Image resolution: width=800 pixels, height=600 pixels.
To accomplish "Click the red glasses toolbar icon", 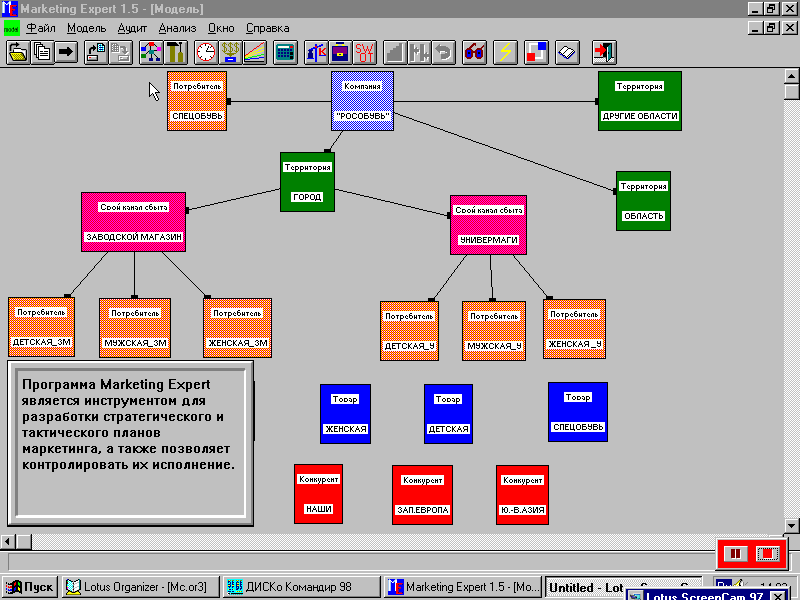I will [x=474, y=52].
